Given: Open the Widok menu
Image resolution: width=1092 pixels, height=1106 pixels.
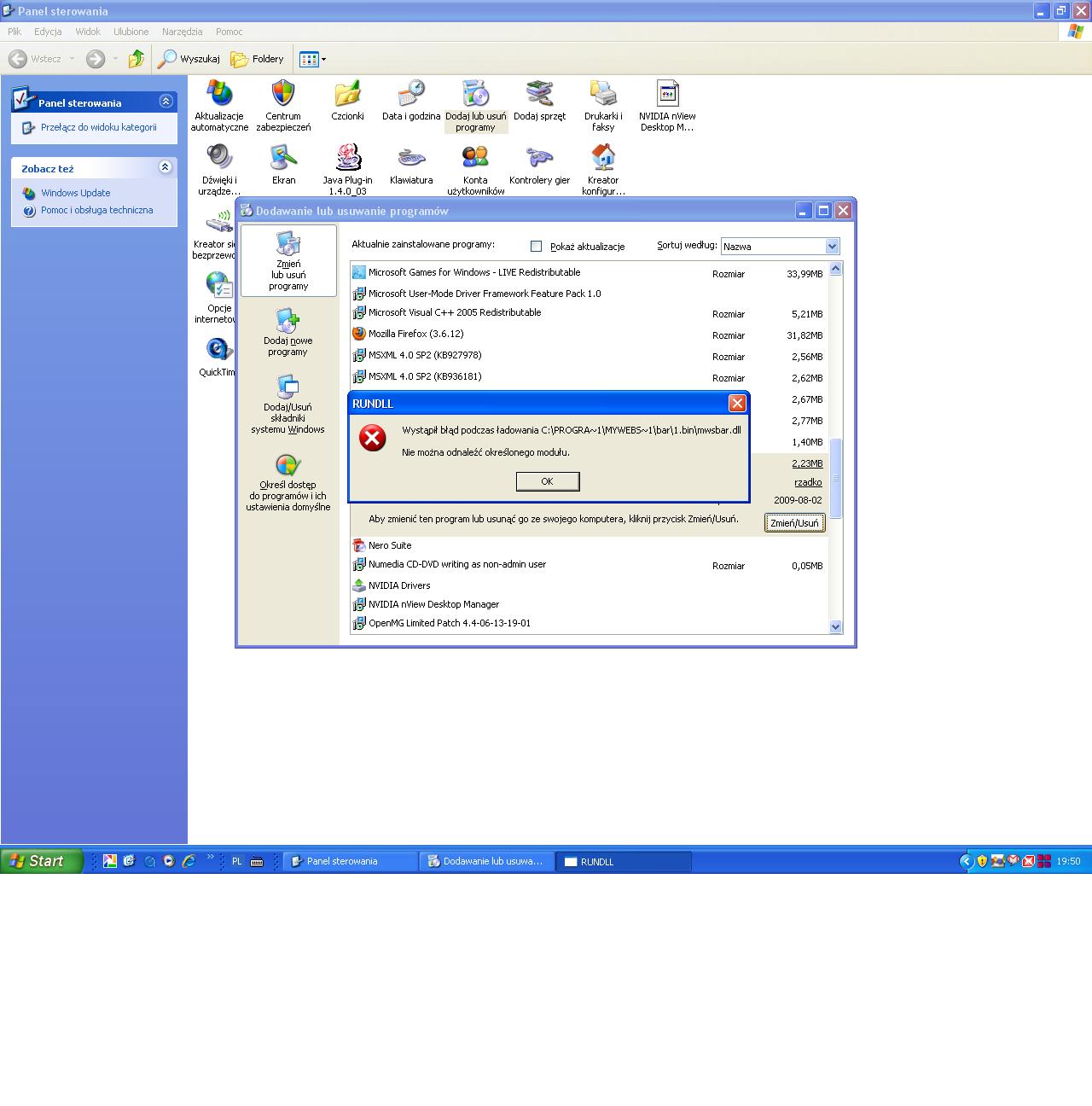Looking at the screenshot, I should pyautogui.click(x=88, y=32).
